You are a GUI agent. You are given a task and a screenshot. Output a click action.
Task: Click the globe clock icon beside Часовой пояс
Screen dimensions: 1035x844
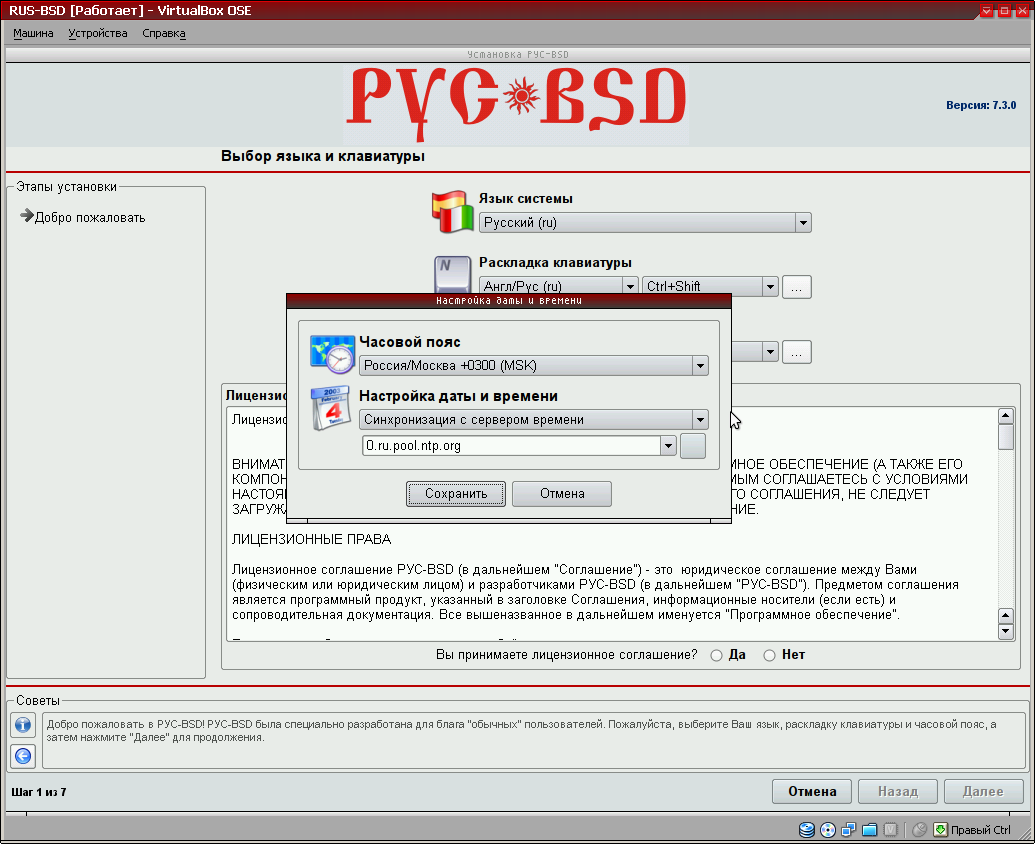coord(332,354)
